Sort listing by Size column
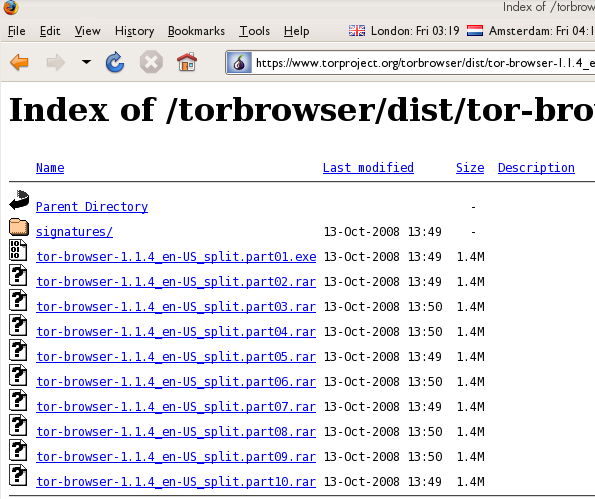 pyautogui.click(x=470, y=167)
